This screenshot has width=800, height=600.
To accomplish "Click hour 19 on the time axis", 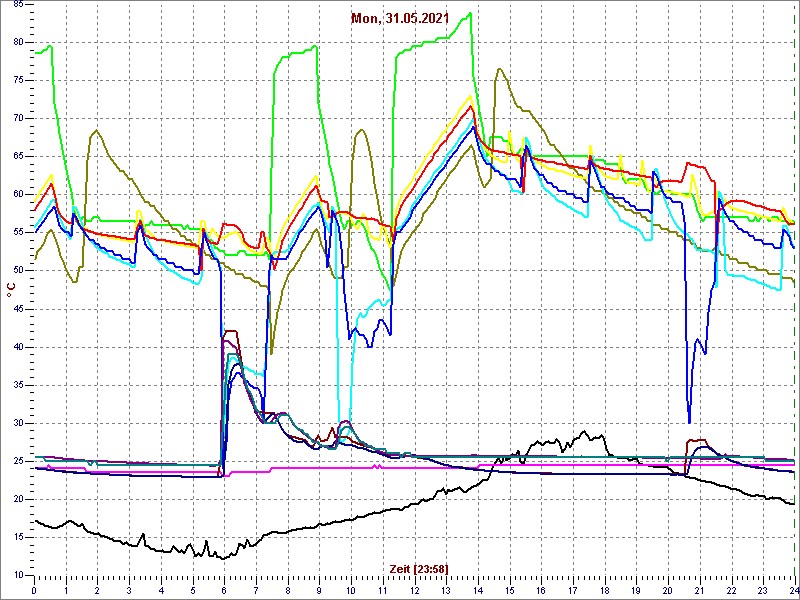I will (636, 589).
